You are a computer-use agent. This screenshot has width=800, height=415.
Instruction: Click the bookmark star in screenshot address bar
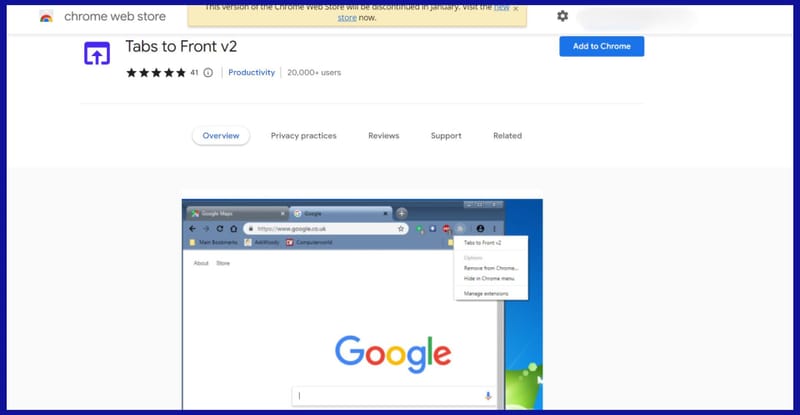[x=401, y=229]
